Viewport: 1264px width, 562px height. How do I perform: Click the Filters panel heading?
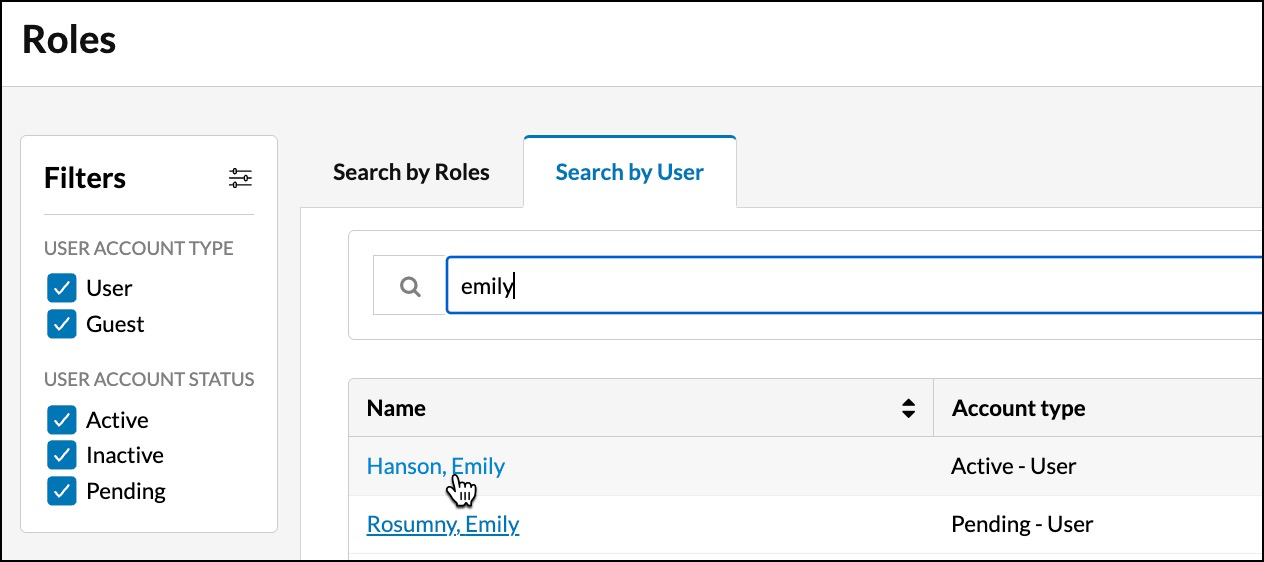tap(85, 178)
